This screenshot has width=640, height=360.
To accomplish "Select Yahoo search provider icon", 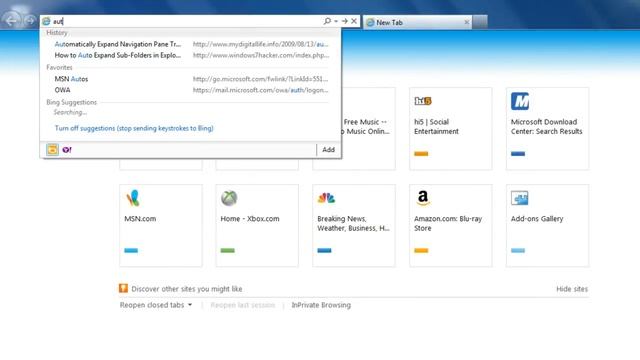I will (67, 150).
